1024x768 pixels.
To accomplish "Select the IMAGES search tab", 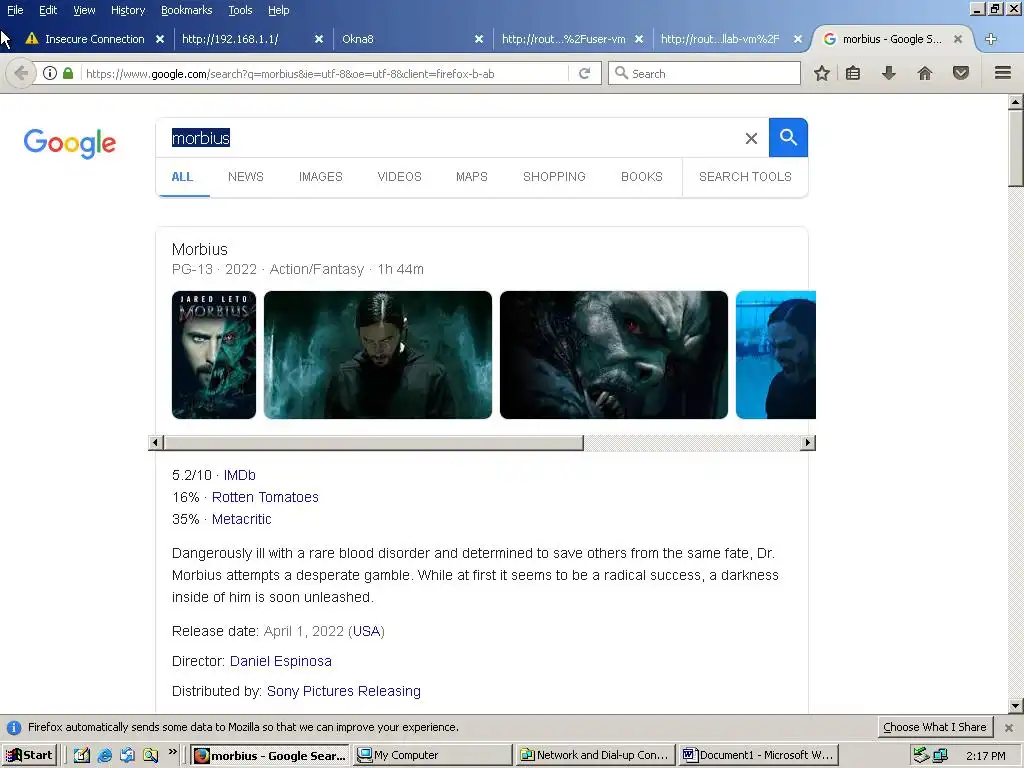I will pyautogui.click(x=321, y=177).
